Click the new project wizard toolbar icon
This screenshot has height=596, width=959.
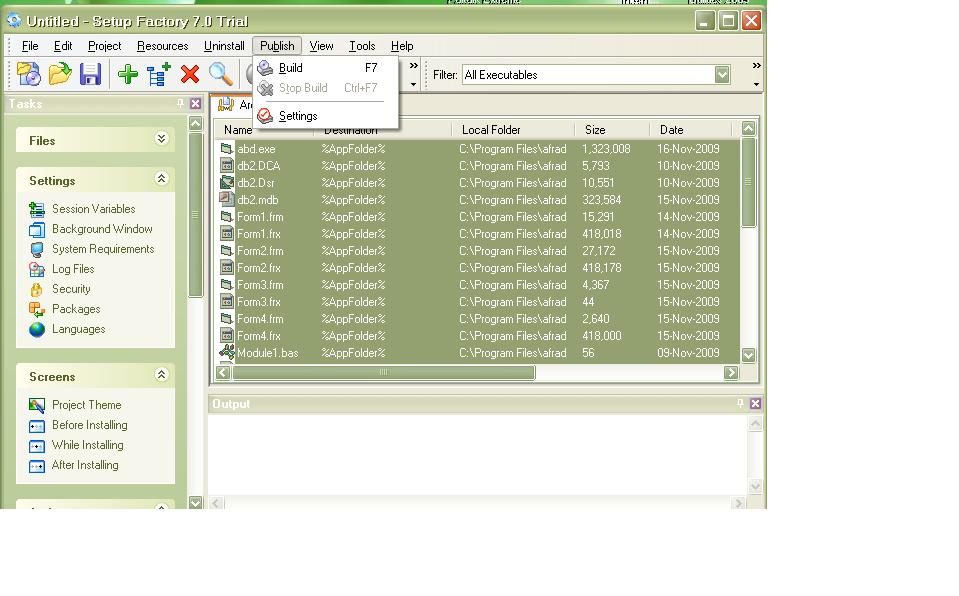point(29,75)
